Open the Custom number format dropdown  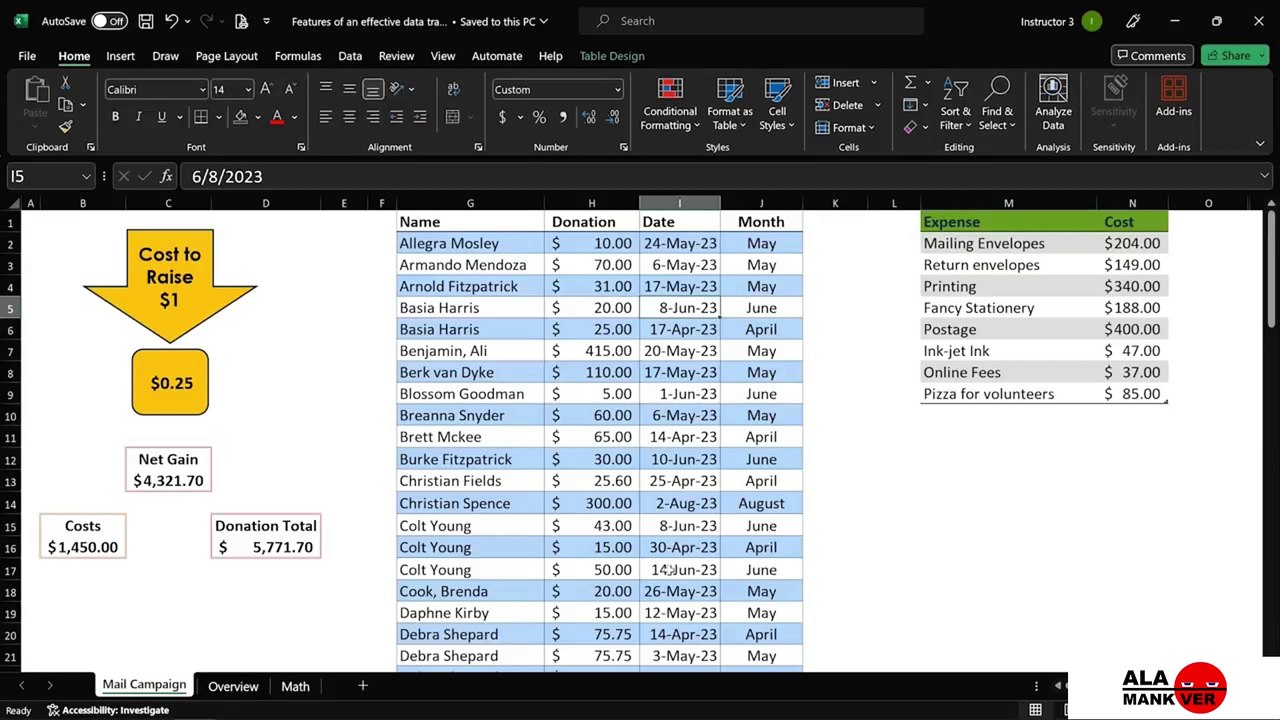point(617,90)
